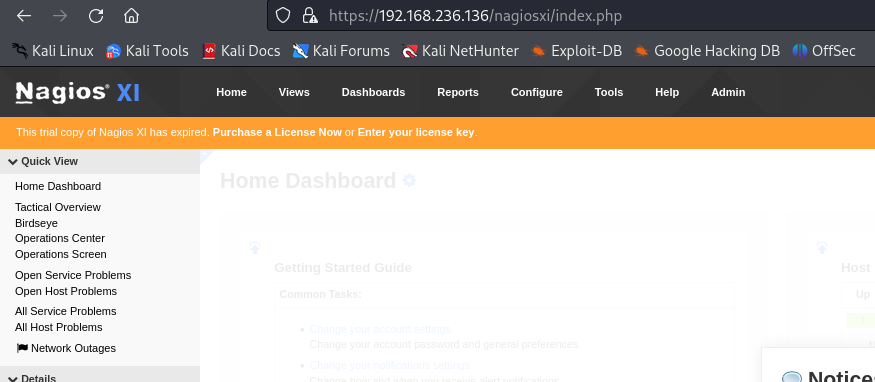Viewport: 875px width, 382px height.
Task: Click the shield tracking protection icon
Action: [283, 16]
